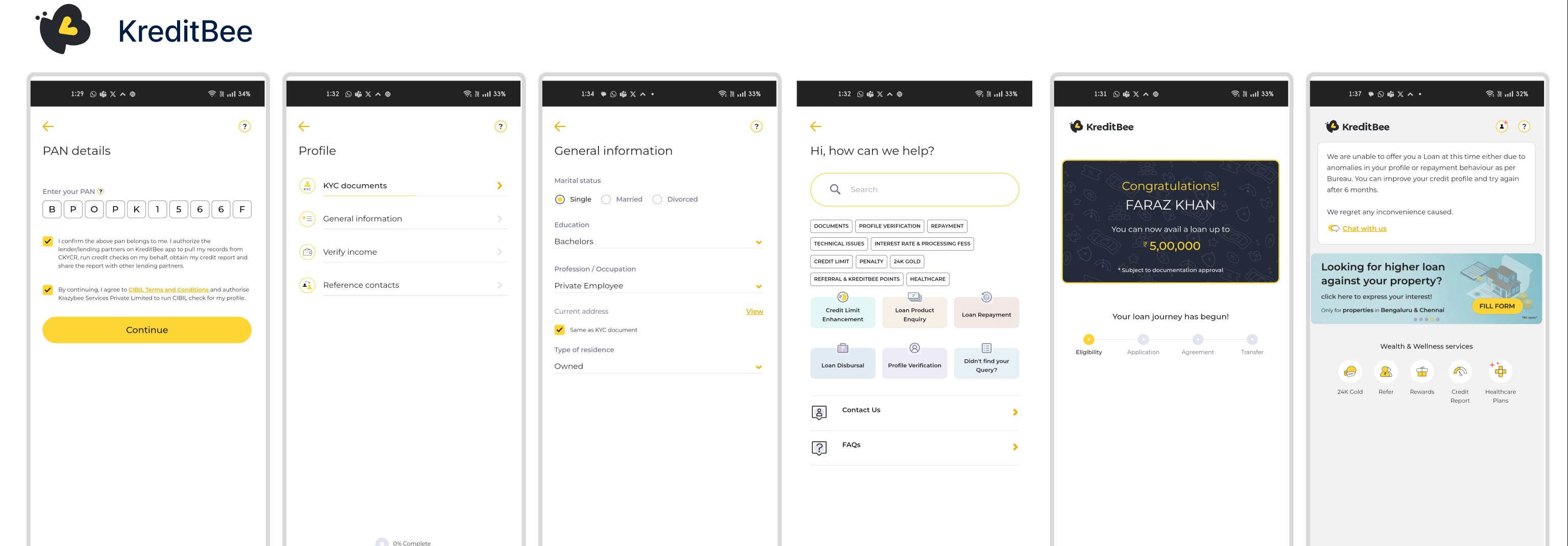Open help icon on loan rejection screen
The image size is (1568, 546).
tap(1524, 127)
